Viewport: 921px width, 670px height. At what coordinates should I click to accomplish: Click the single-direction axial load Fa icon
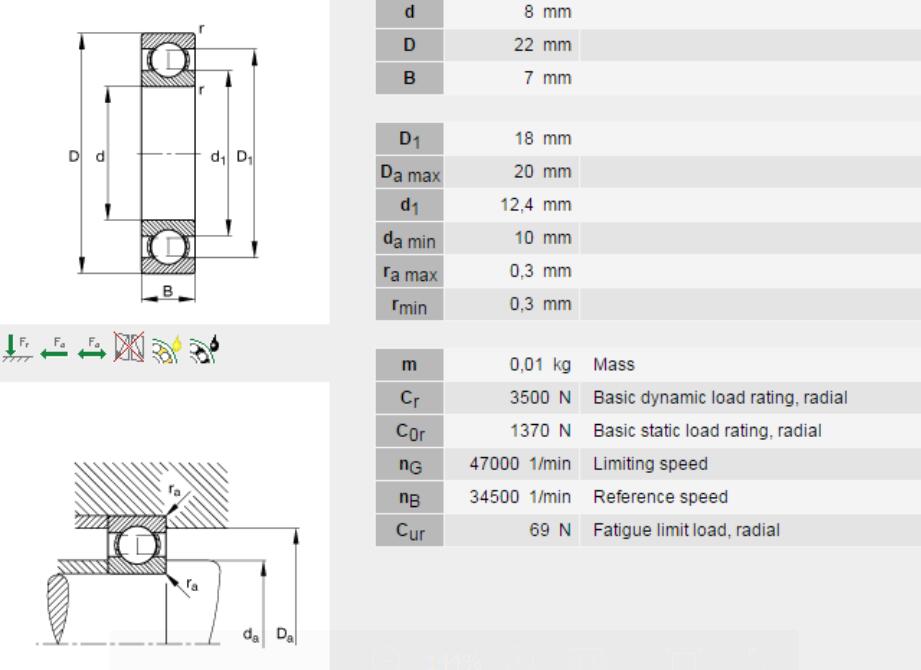tap(54, 348)
